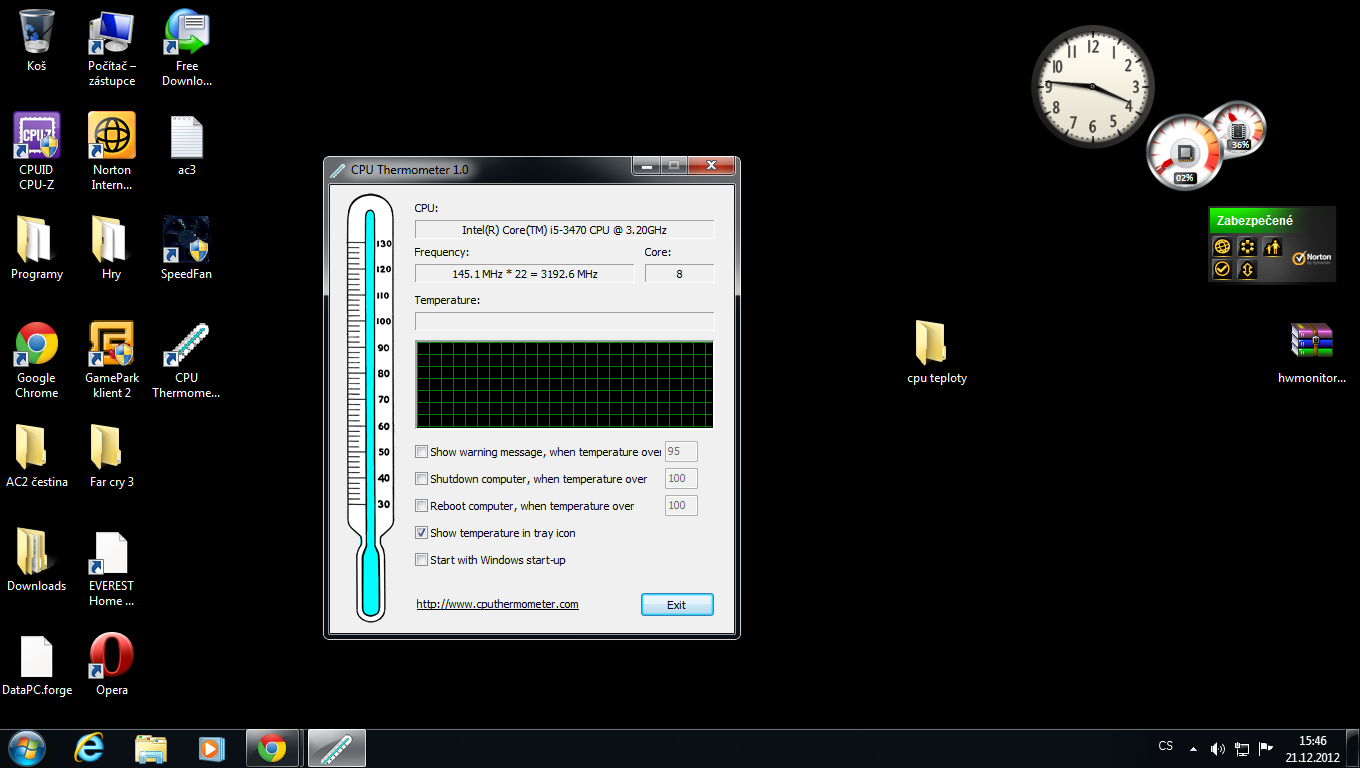Viewport: 1360px width, 768px height.
Task: Select the Hry folder
Action: pos(112,248)
